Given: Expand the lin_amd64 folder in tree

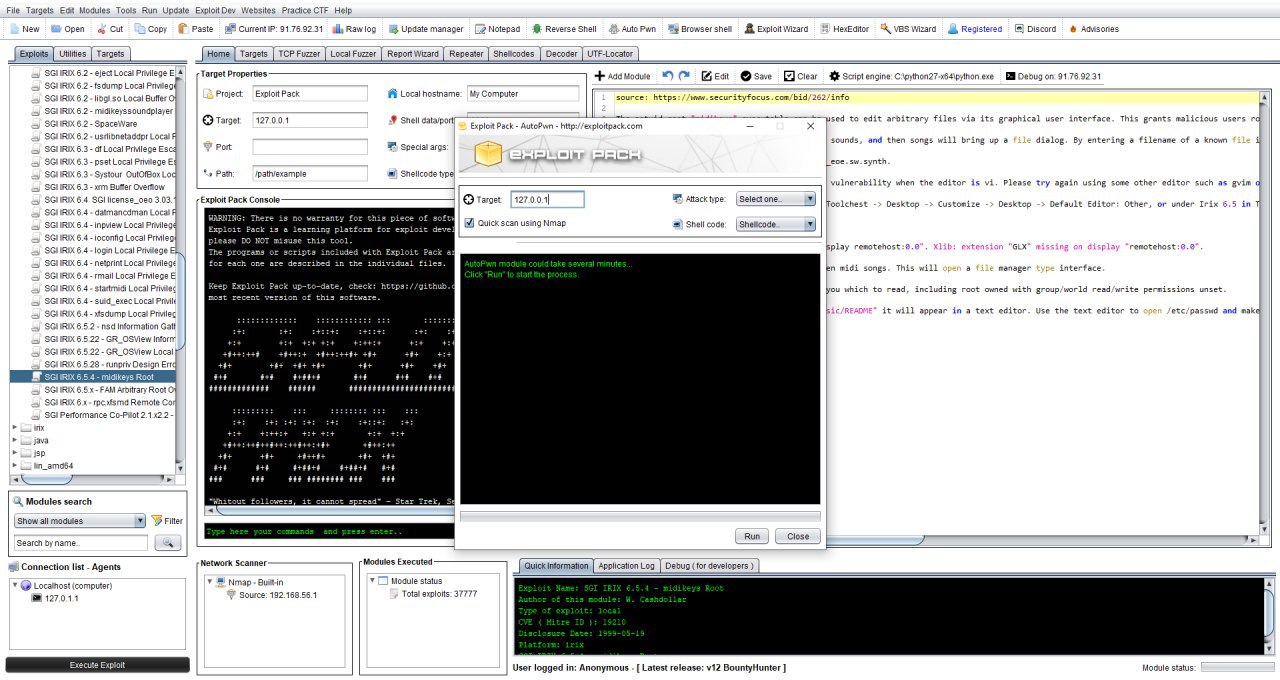Looking at the screenshot, I should click(x=15, y=465).
